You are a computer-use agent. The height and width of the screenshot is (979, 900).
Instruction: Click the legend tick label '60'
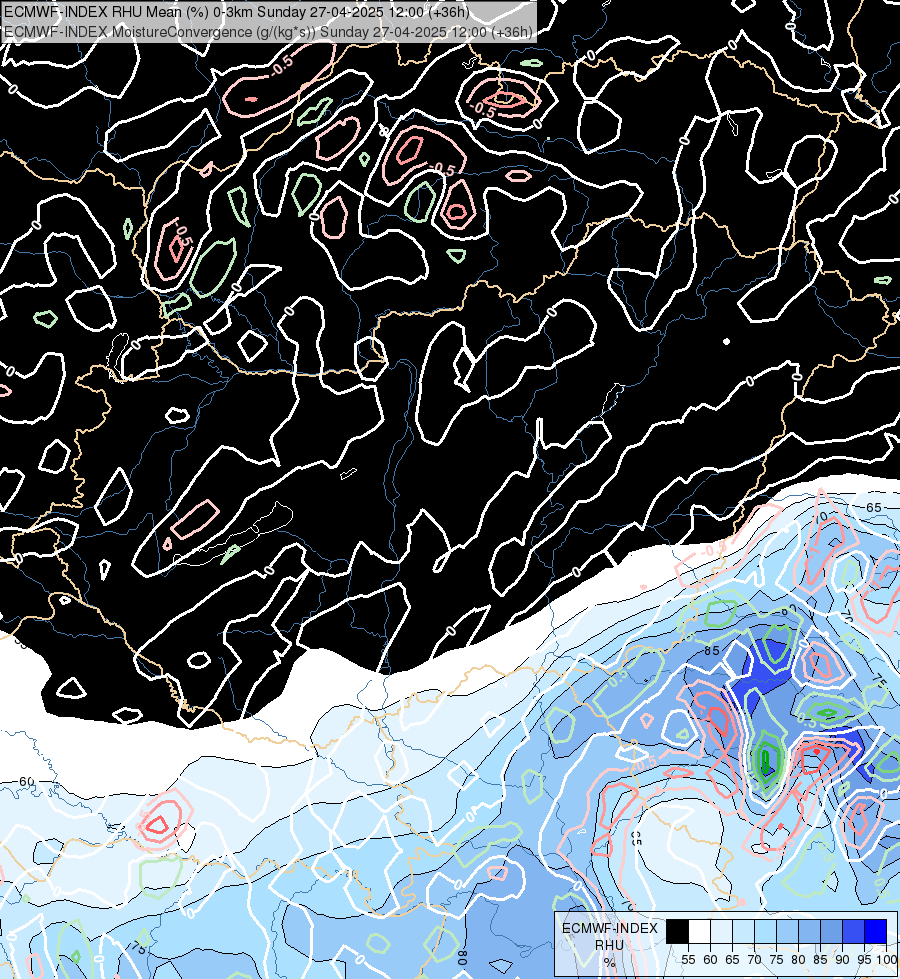710,960
